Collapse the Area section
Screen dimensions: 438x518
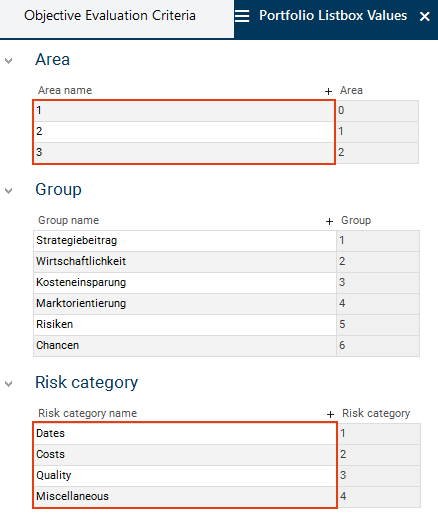(9, 61)
